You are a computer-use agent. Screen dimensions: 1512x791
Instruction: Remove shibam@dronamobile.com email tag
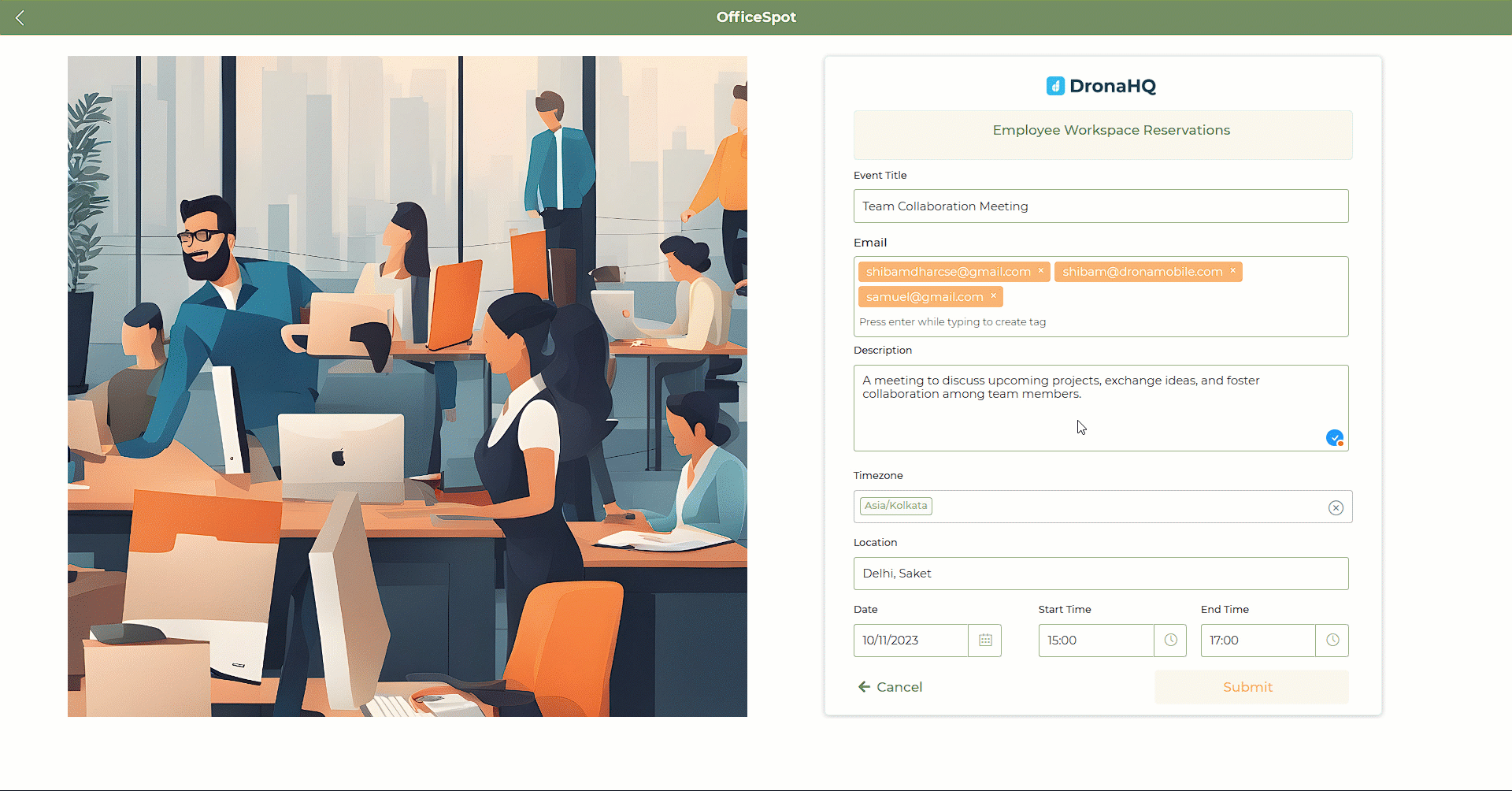coord(1232,271)
